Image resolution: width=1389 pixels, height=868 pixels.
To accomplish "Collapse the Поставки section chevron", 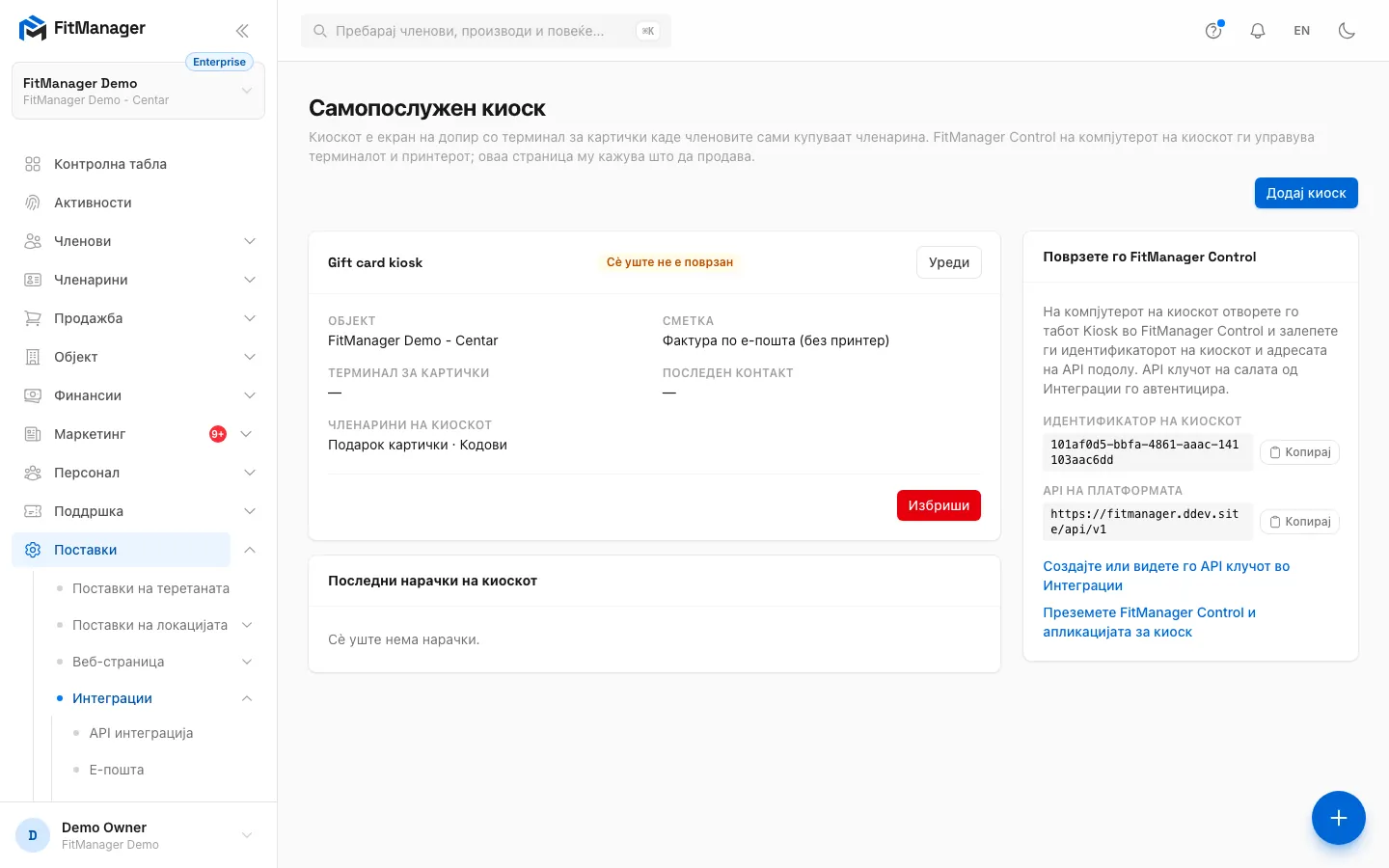I will coord(250,550).
